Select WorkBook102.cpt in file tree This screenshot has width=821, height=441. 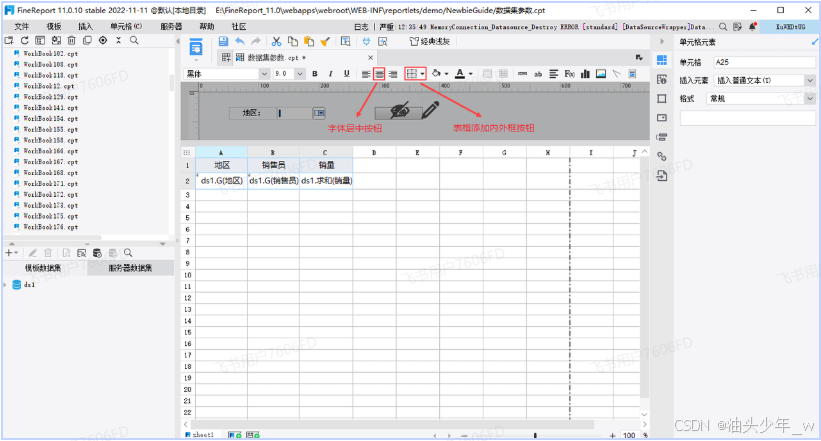50,53
